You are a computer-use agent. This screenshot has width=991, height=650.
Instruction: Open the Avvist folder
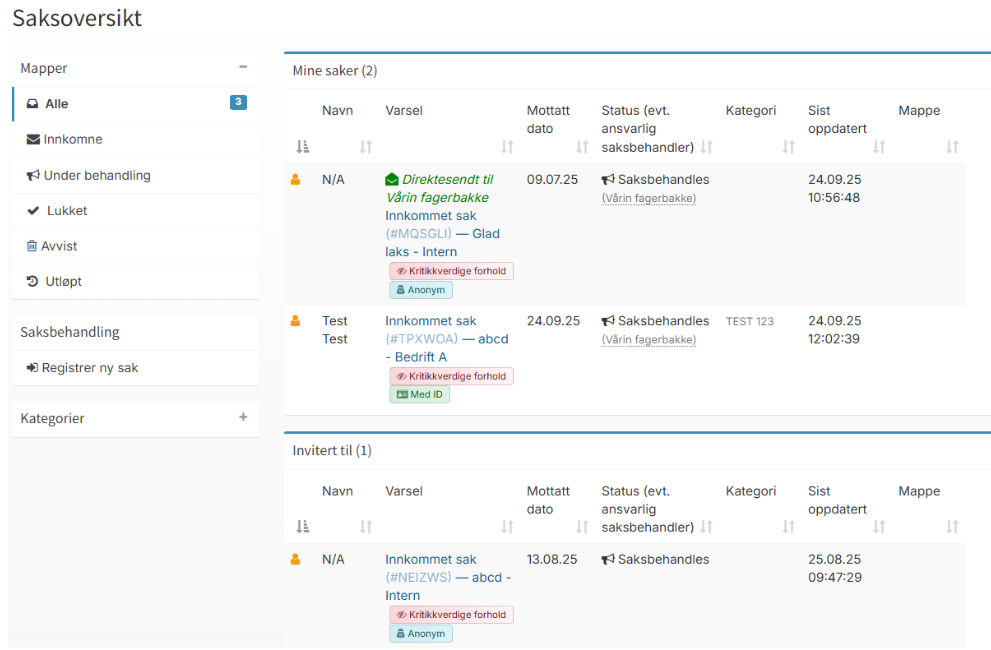60,246
